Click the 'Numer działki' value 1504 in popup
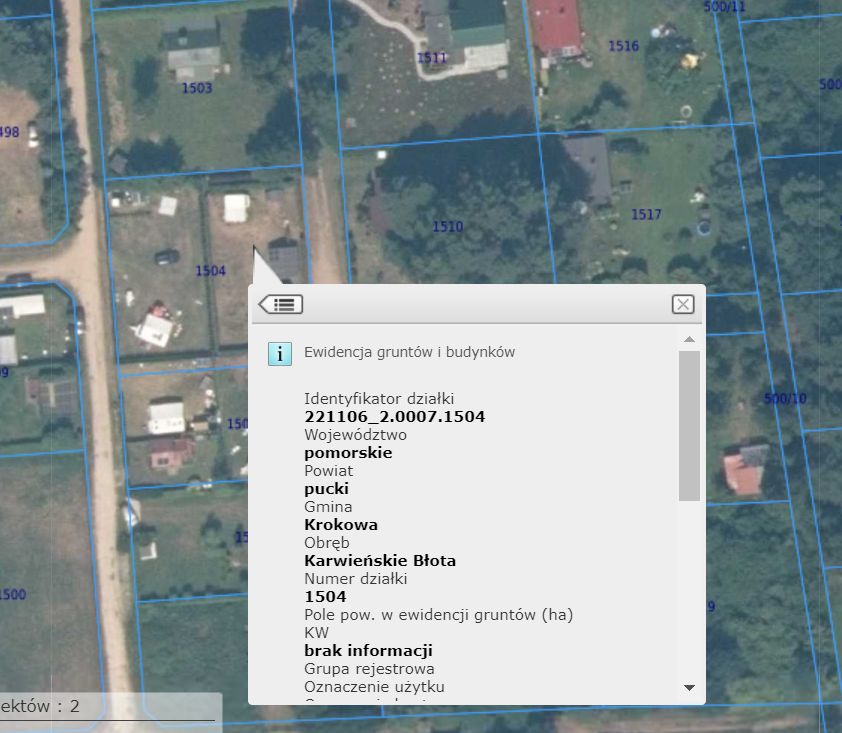 [x=325, y=597]
